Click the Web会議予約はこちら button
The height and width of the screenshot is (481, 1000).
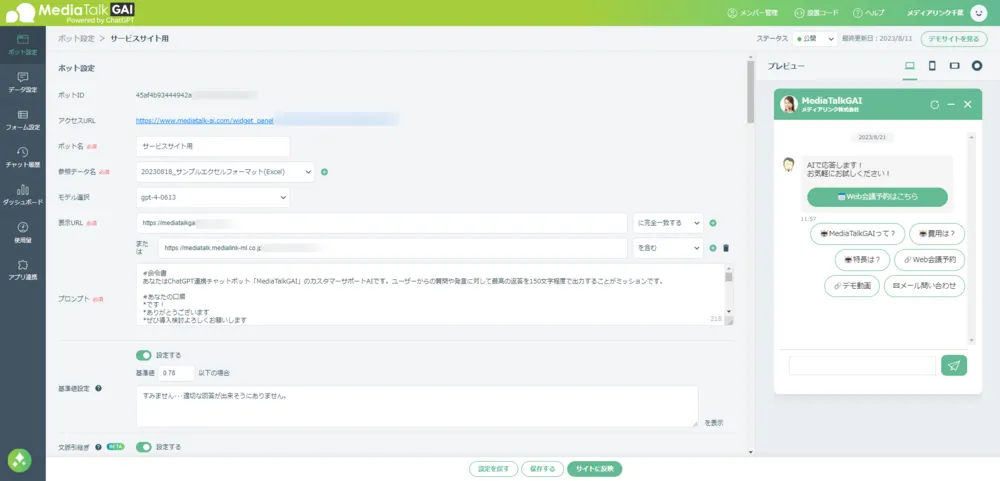tap(877, 196)
